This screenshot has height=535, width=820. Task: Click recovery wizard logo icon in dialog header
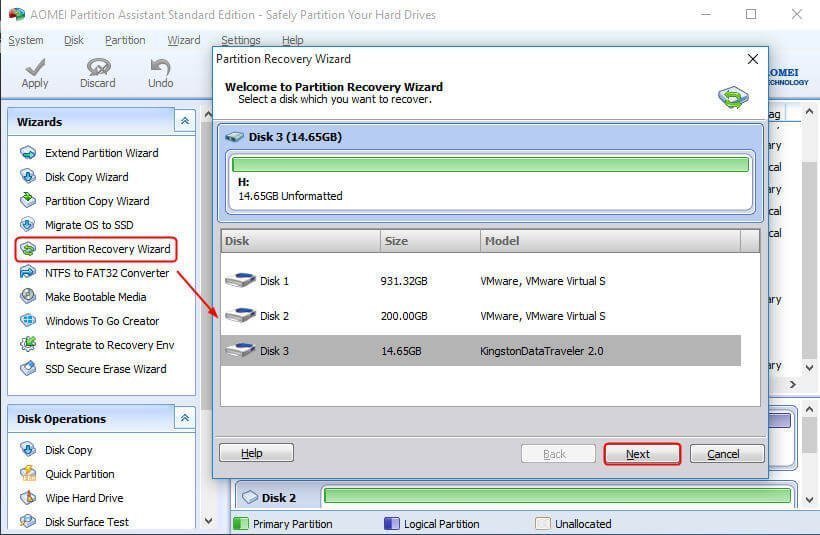click(x=733, y=97)
